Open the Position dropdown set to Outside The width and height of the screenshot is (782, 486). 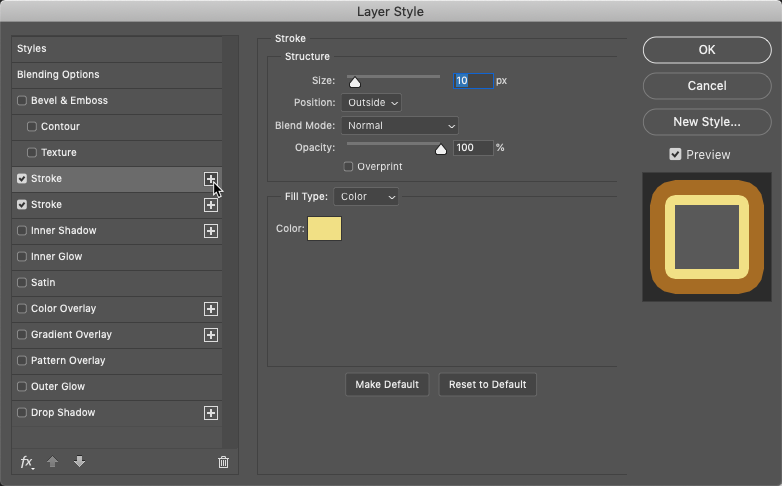pos(372,103)
